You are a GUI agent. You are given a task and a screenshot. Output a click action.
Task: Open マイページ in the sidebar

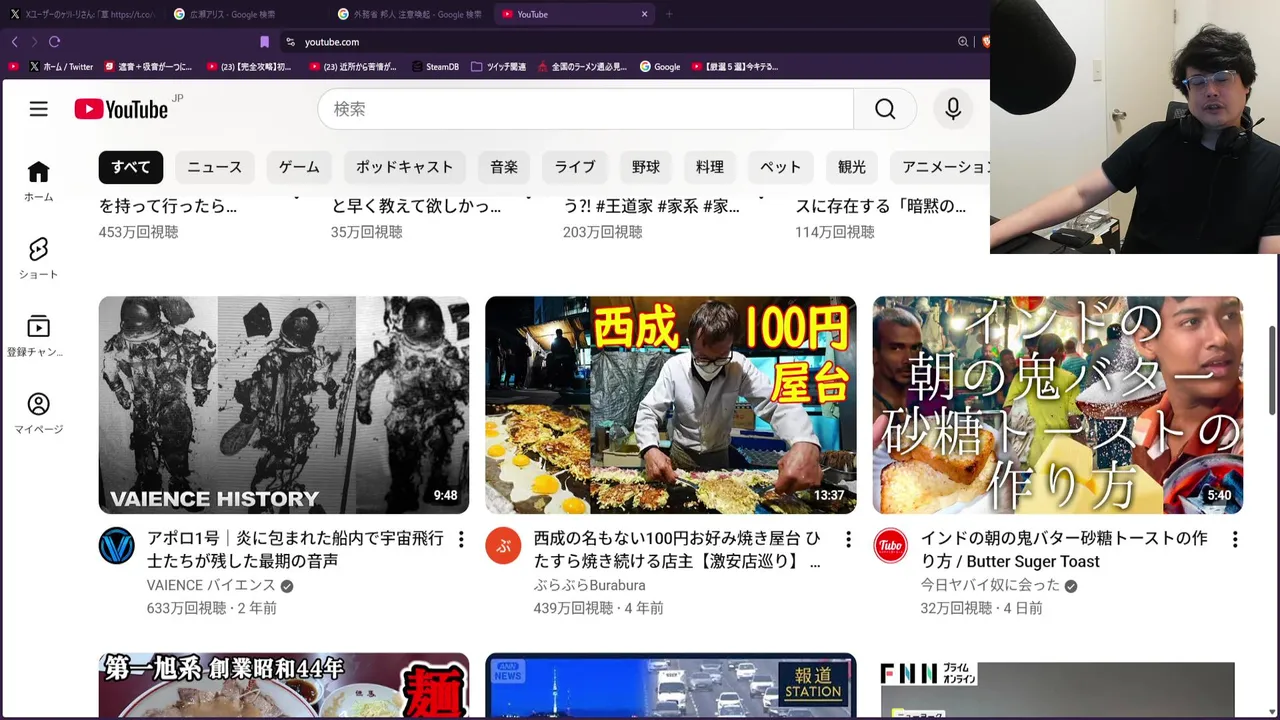38,413
